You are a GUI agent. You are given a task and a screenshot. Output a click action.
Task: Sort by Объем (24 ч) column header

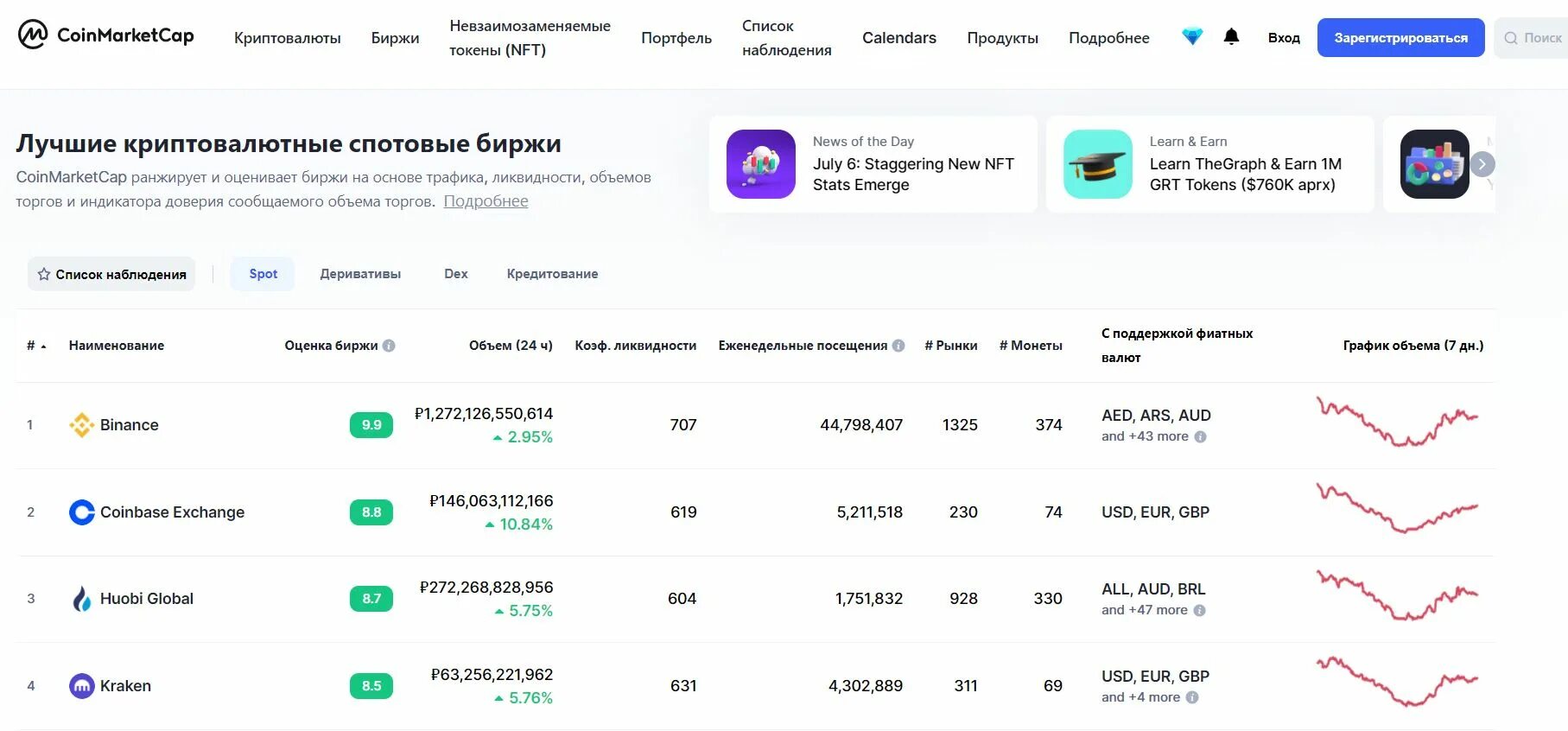click(x=511, y=346)
